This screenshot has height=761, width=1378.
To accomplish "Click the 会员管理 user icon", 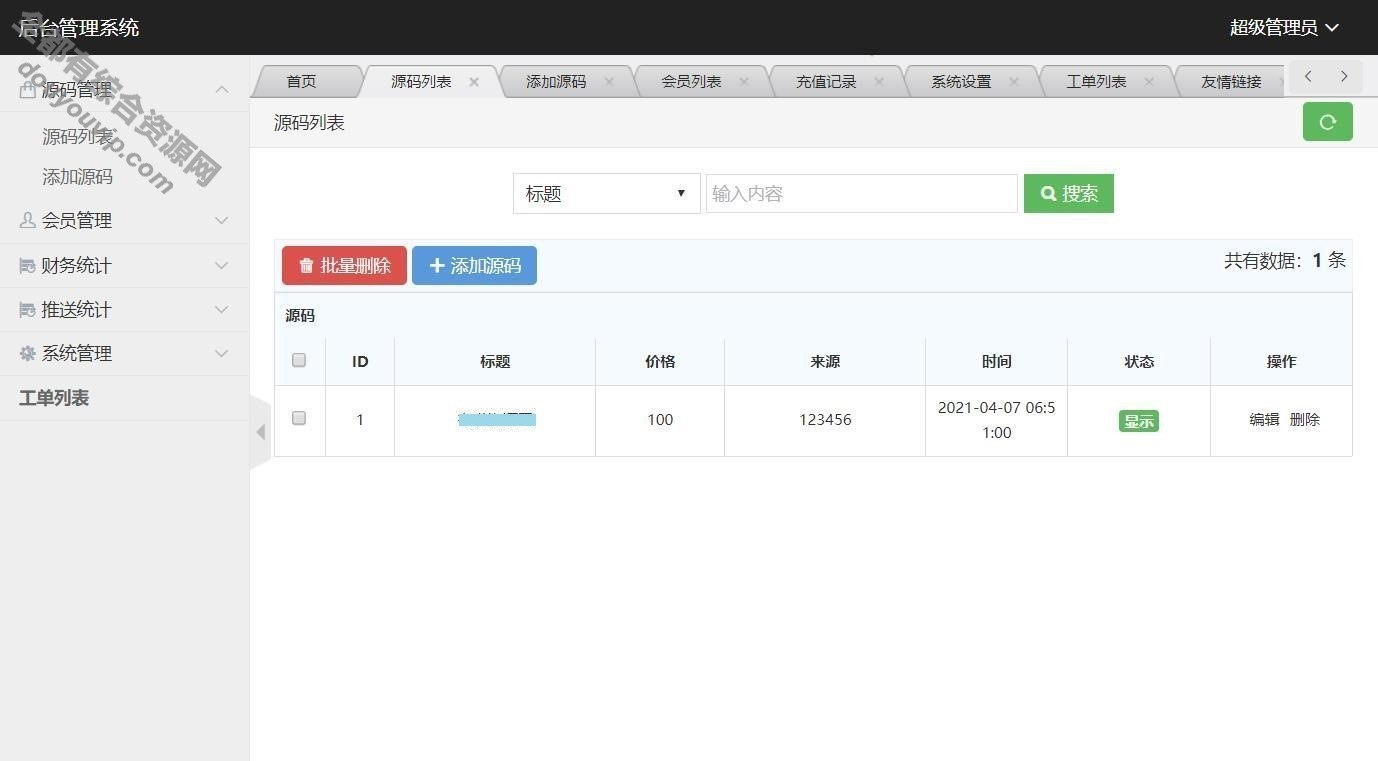I will [27, 220].
